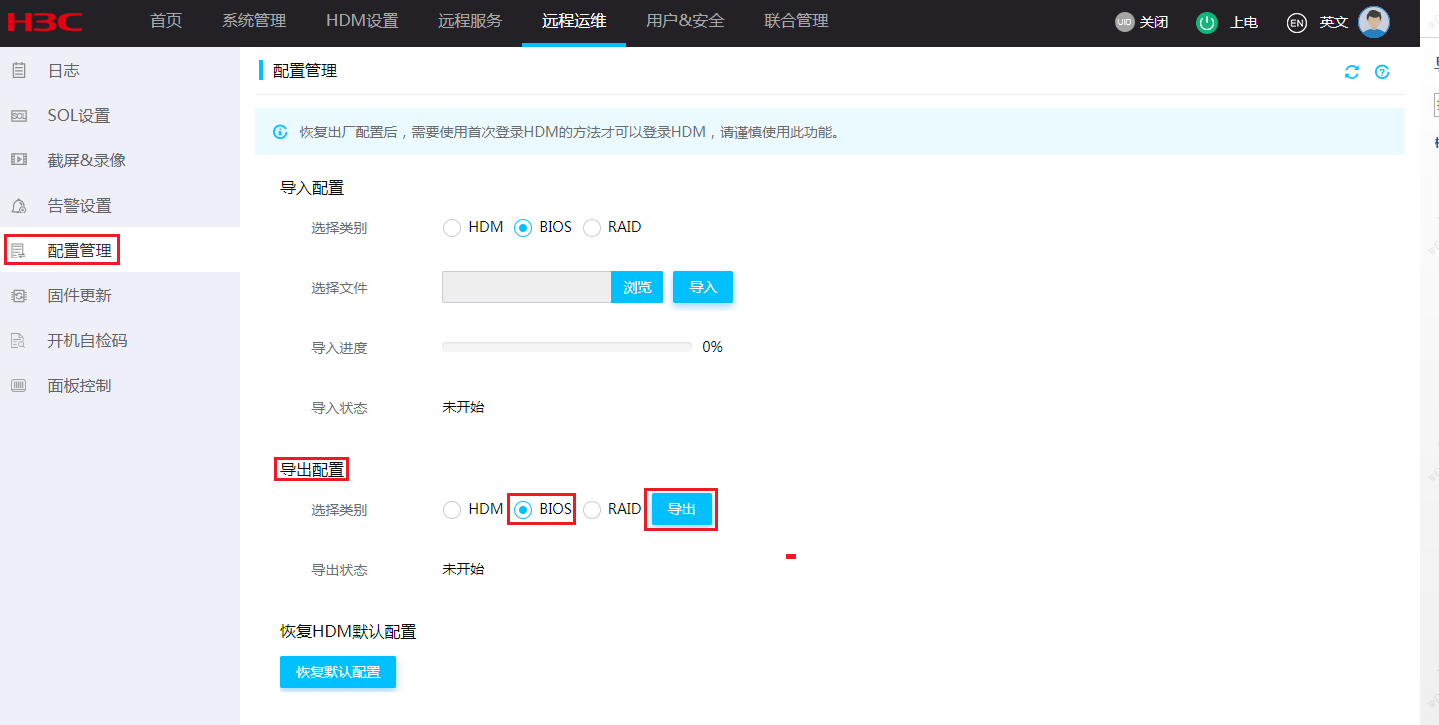Click the 恢复HDM默认配置 heading
Viewport: 1439px width, 725px height.
point(348,632)
